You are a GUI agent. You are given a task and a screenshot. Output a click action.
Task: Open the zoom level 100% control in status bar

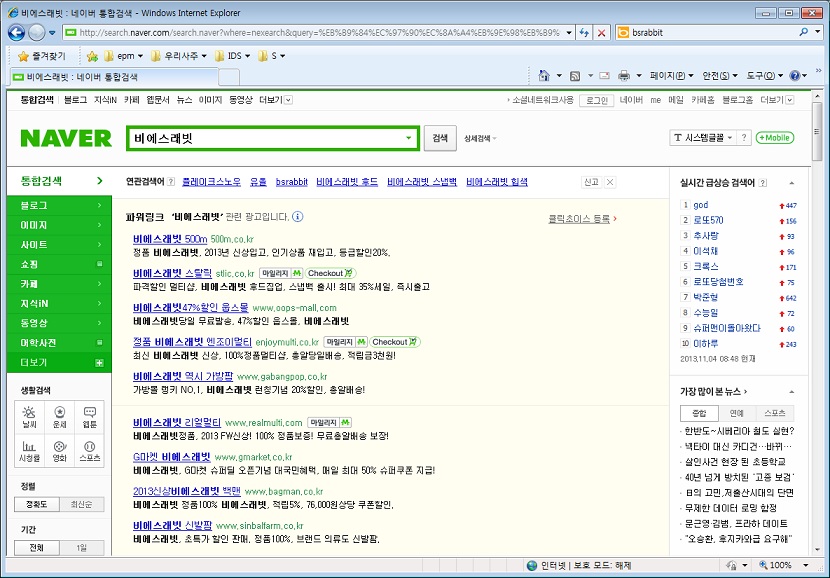(x=783, y=565)
